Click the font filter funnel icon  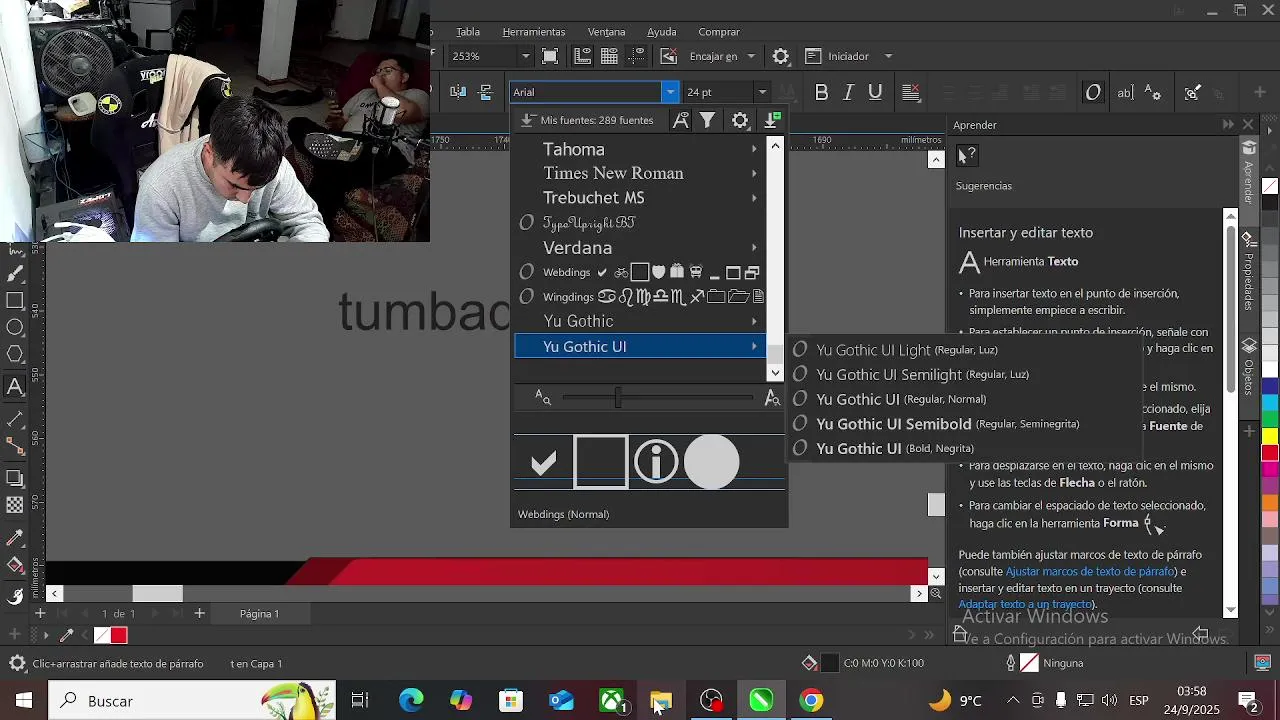click(708, 120)
